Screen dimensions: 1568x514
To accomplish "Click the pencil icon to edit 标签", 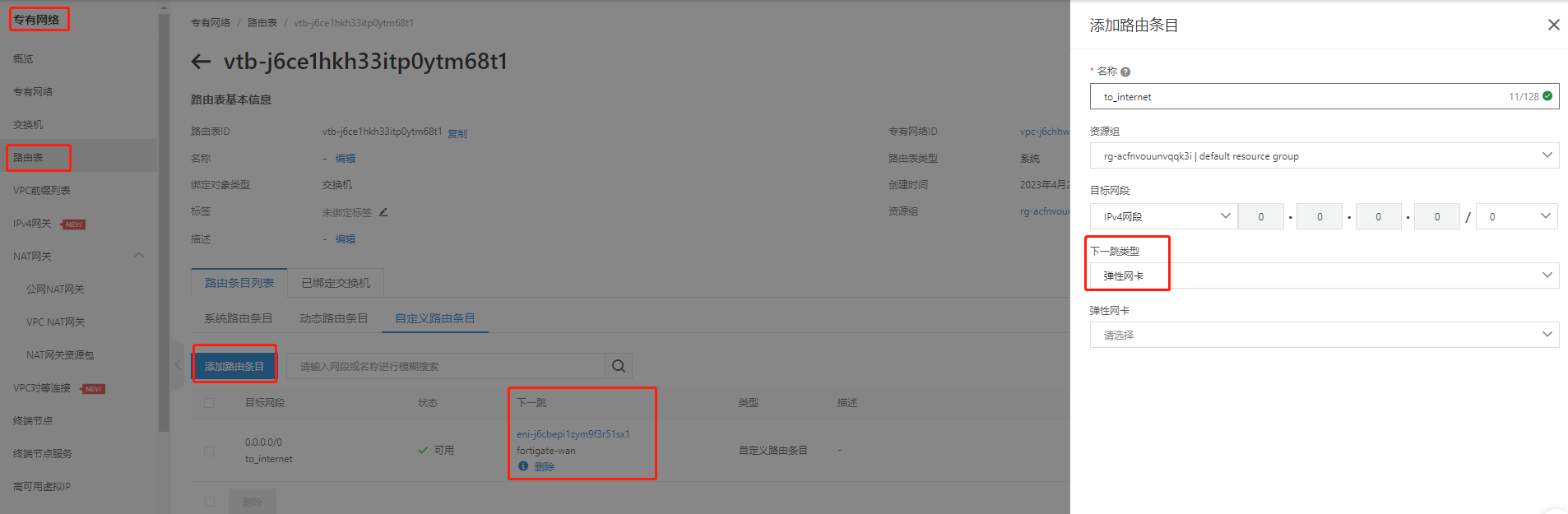I will point(383,212).
